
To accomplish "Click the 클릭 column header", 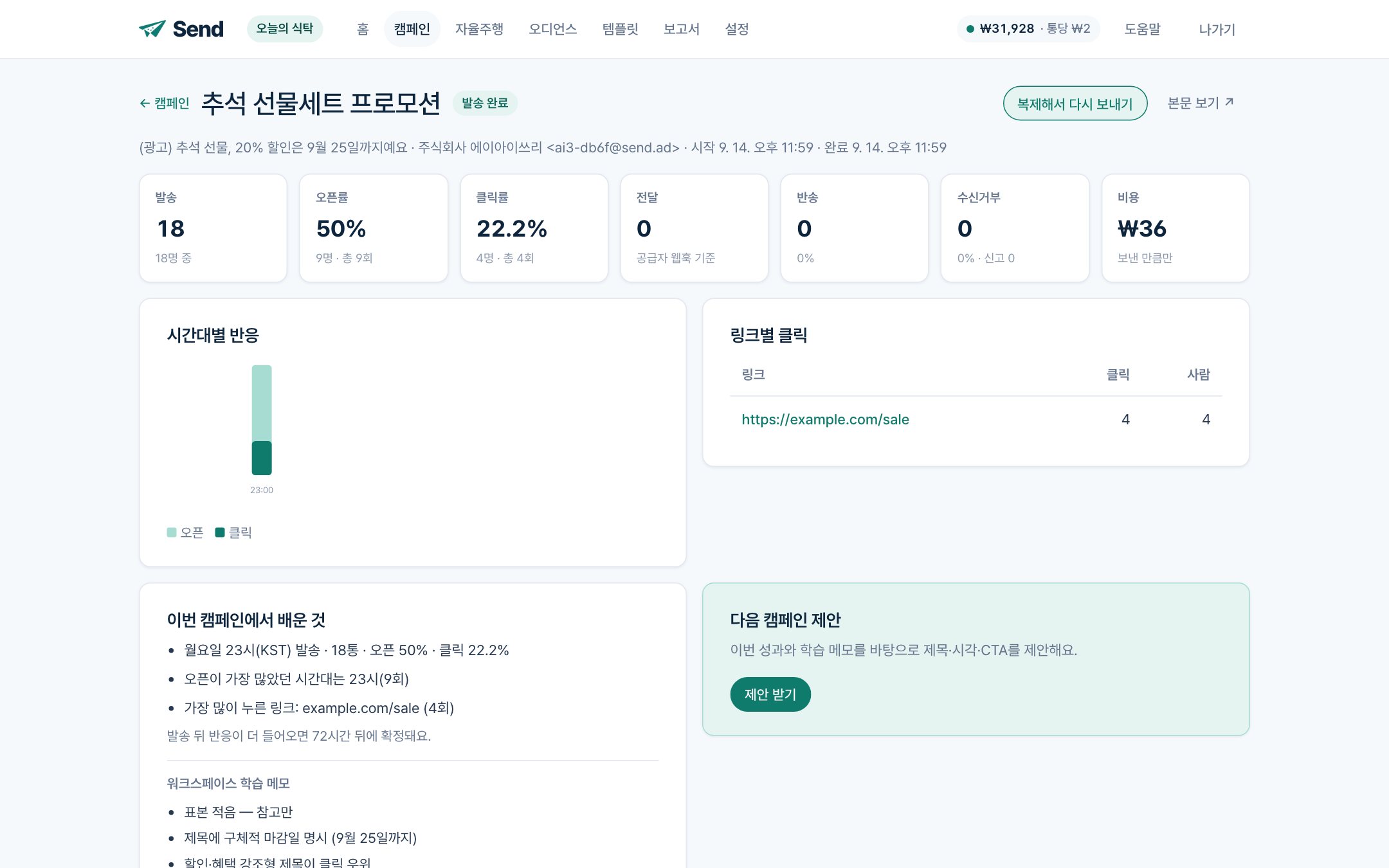I will click(1118, 374).
